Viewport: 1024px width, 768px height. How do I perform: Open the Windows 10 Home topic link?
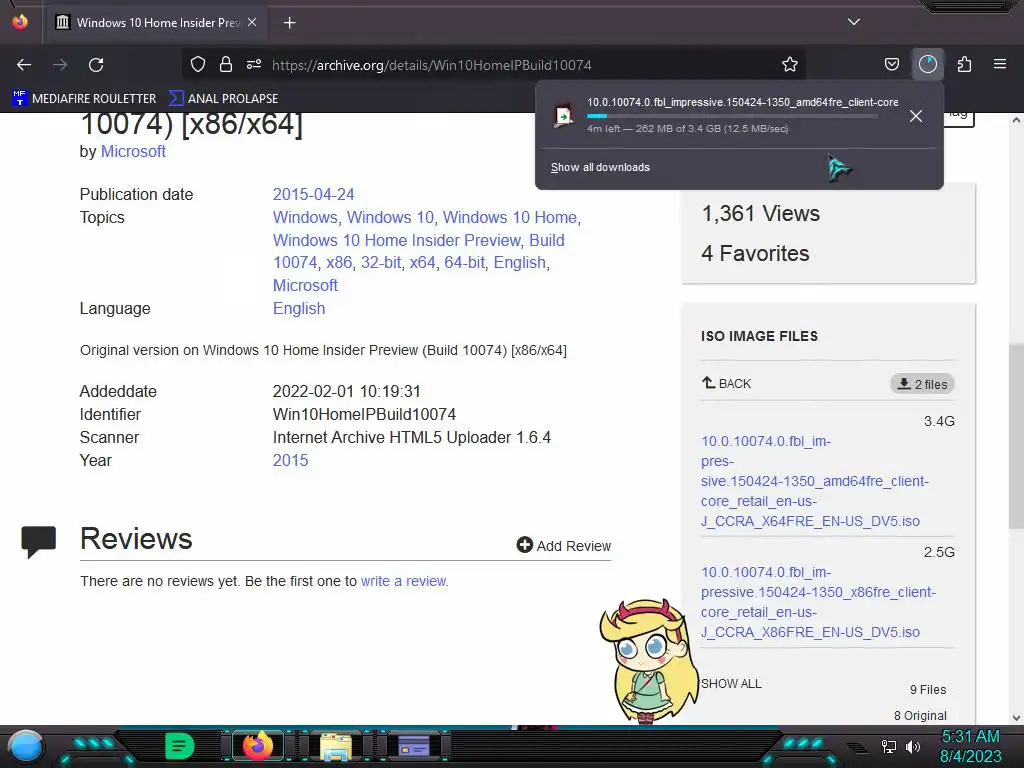[x=509, y=217]
